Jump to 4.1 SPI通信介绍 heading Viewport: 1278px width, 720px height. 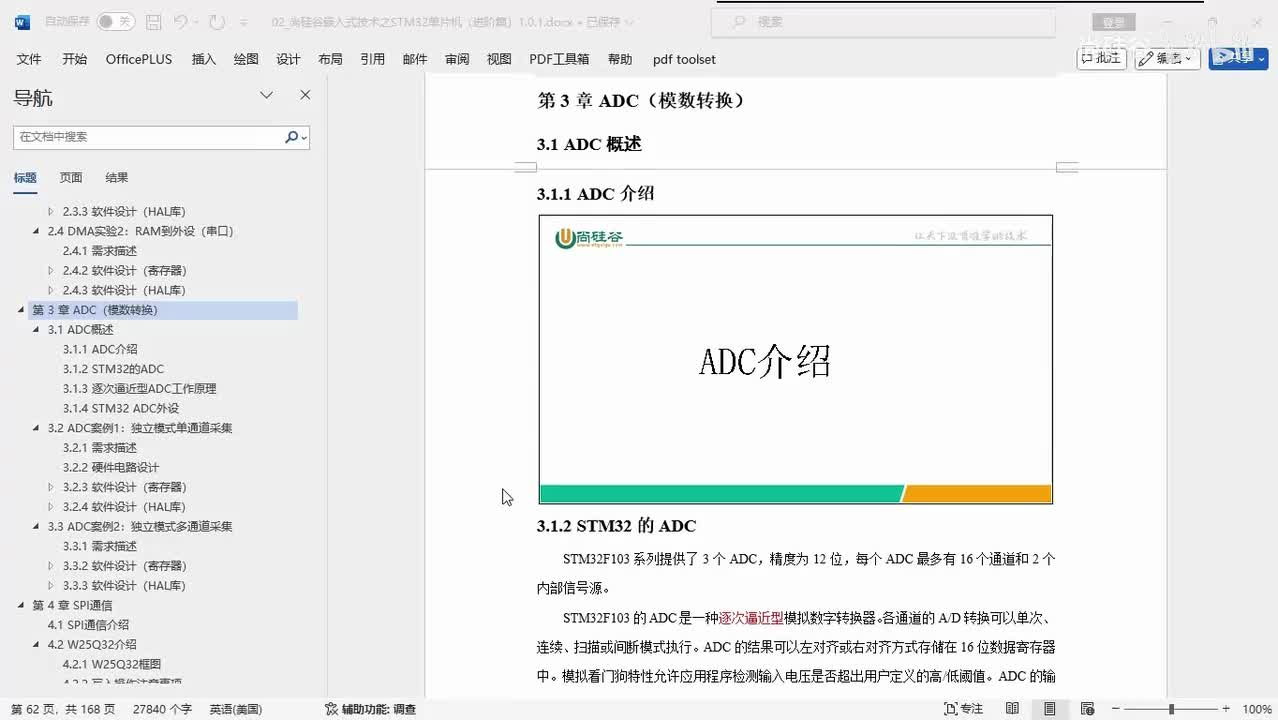click(88, 625)
